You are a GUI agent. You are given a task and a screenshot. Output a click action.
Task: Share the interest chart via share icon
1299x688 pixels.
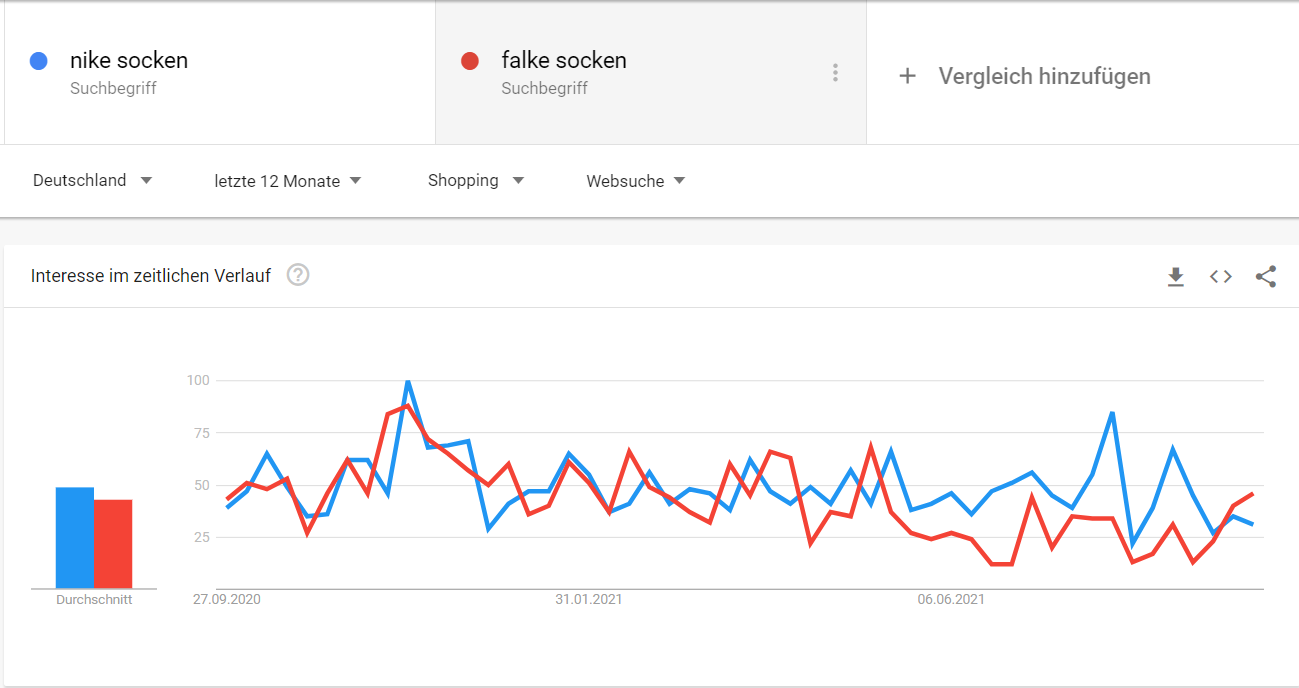(x=1266, y=277)
